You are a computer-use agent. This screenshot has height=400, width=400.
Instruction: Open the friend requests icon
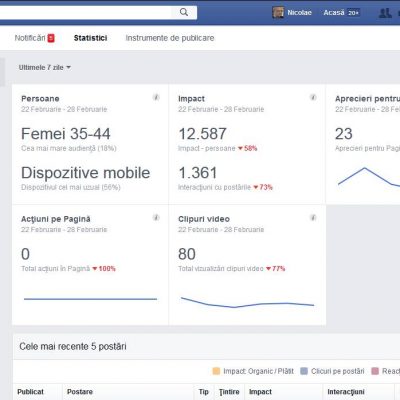(x=385, y=13)
